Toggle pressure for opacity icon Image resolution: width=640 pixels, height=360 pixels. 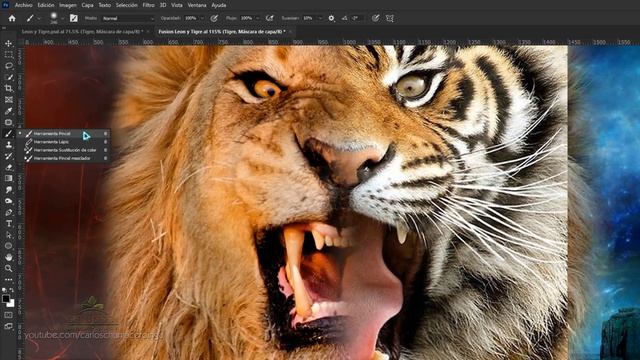(x=214, y=18)
